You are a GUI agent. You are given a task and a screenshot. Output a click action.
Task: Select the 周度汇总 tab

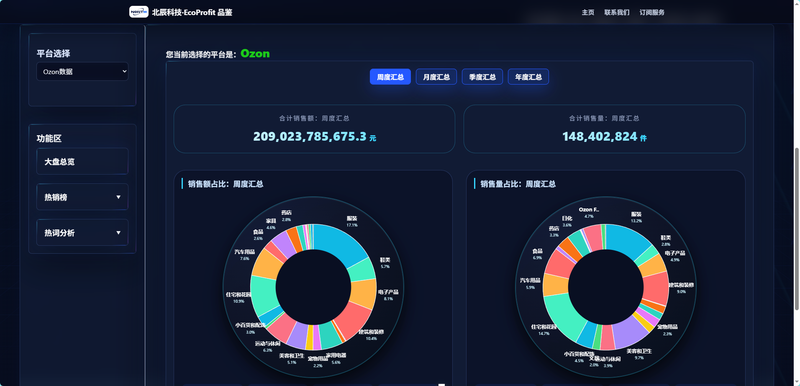click(x=390, y=77)
